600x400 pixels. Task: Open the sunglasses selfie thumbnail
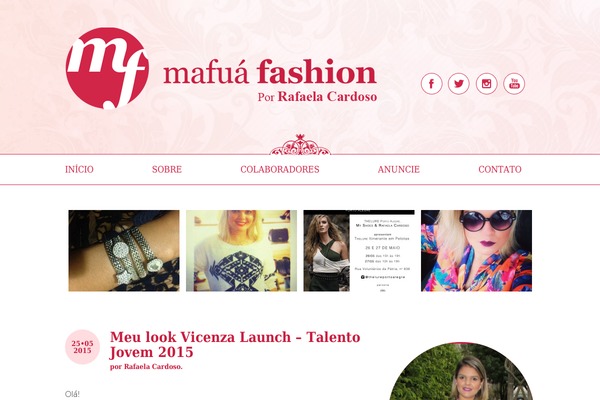point(476,251)
